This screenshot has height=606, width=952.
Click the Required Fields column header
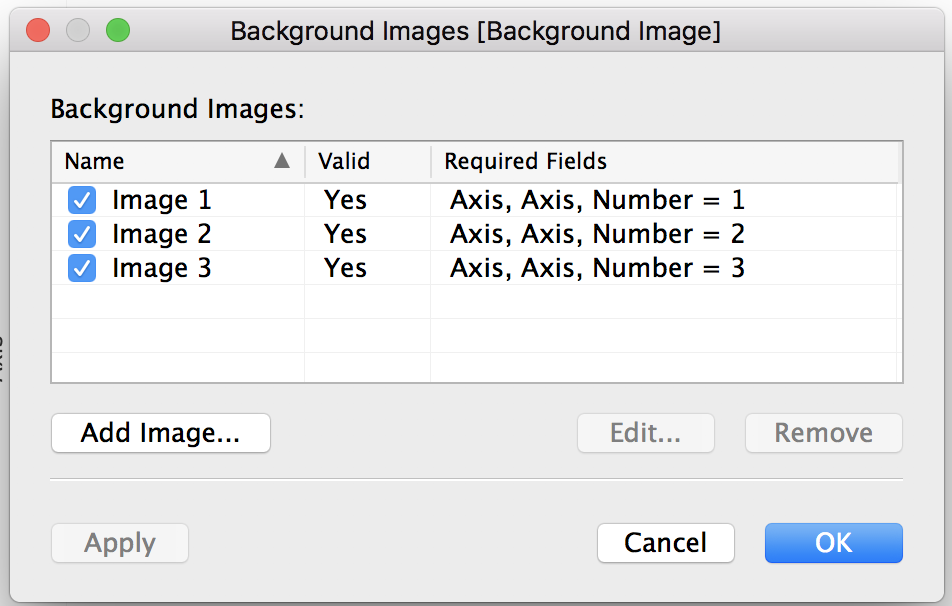click(526, 161)
